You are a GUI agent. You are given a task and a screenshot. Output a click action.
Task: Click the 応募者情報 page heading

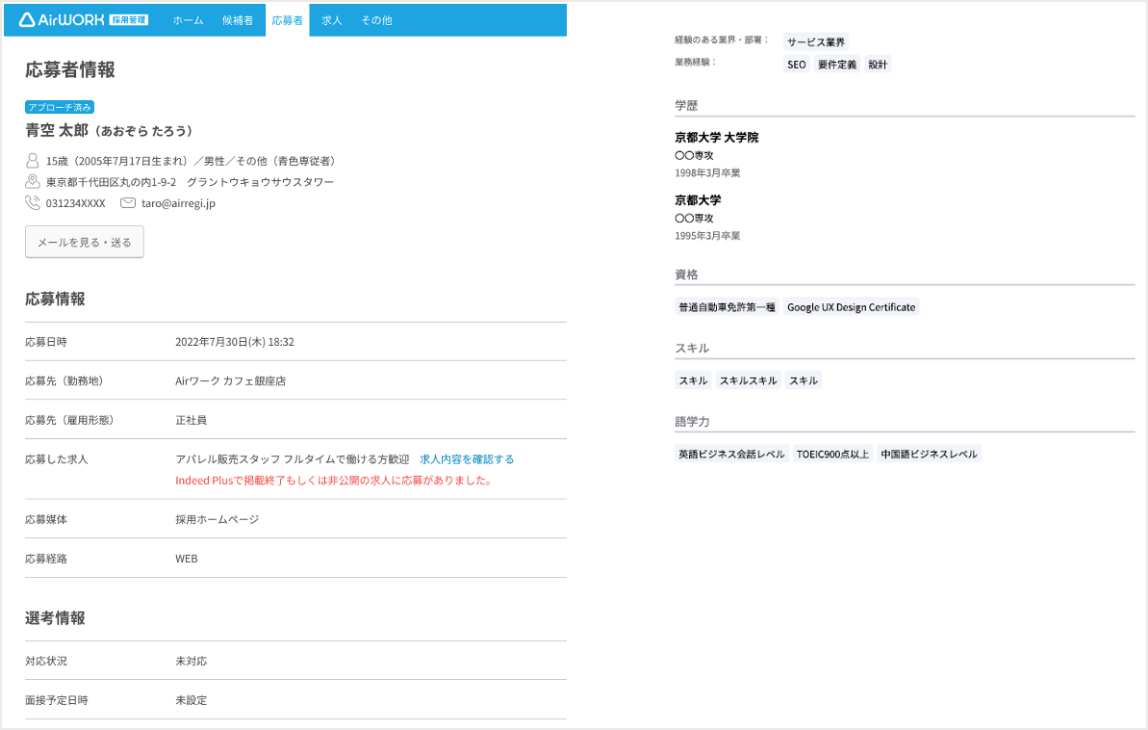point(70,70)
